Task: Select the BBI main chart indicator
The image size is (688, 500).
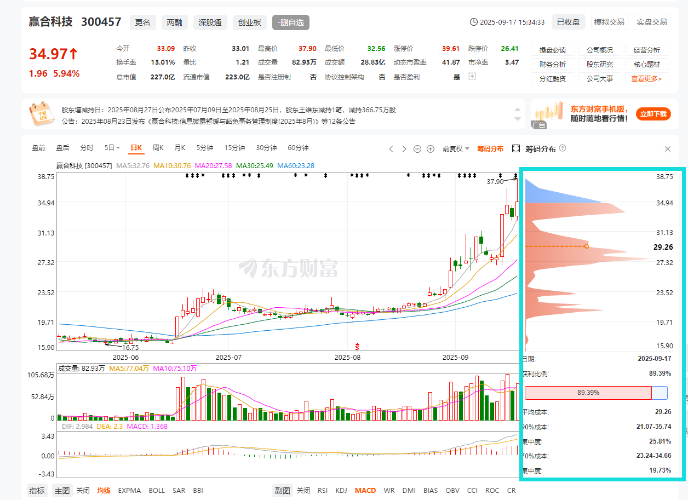Action: coord(198,490)
